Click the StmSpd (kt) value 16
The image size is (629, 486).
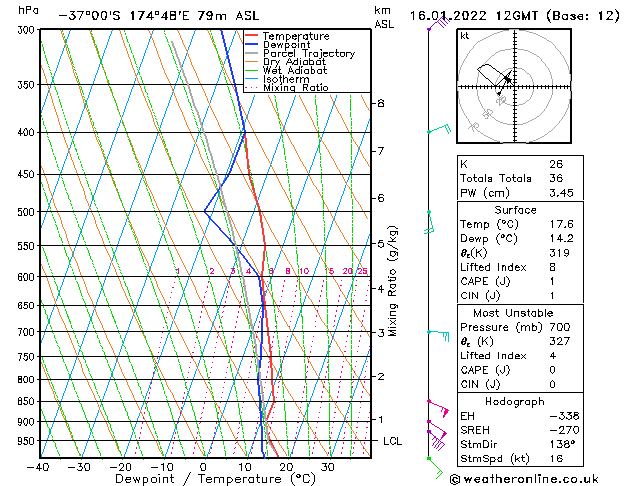coord(556,459)
